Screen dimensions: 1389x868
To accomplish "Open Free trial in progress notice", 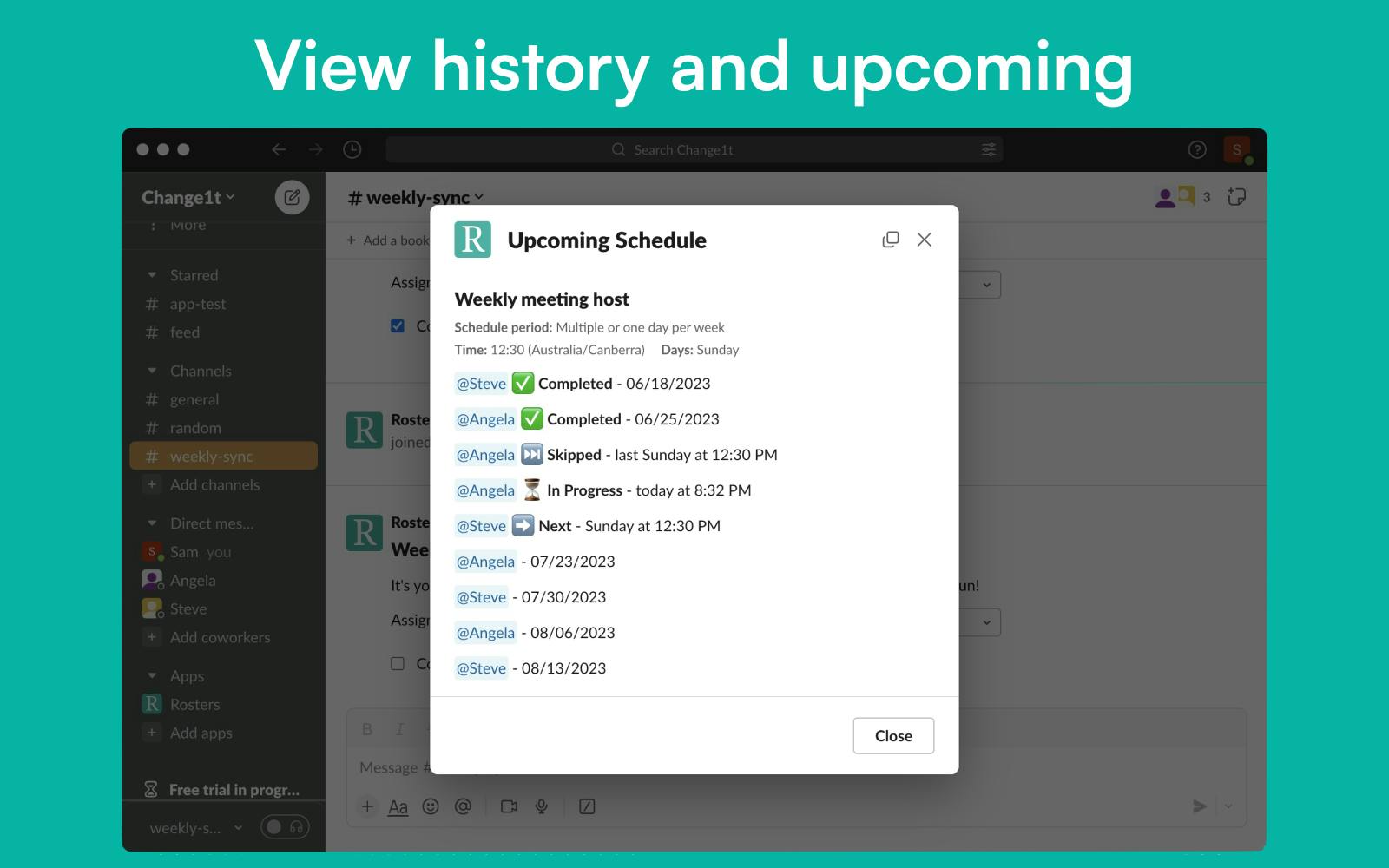I will coord(223,789).
